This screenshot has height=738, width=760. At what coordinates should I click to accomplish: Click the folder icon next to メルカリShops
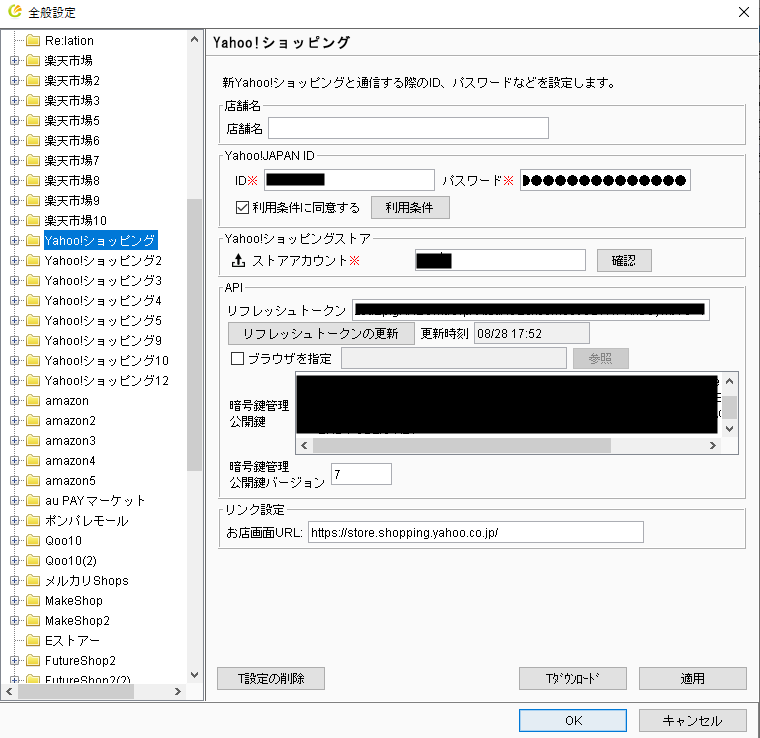tap(32, 581)
